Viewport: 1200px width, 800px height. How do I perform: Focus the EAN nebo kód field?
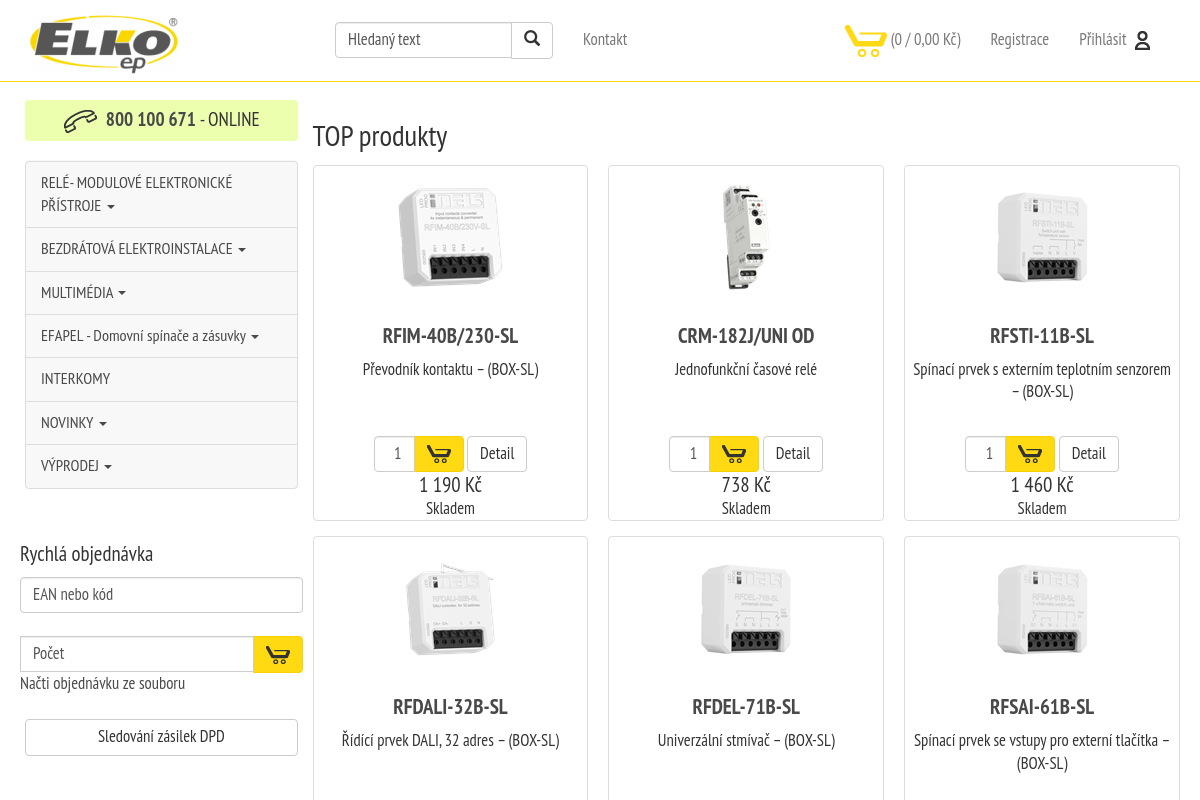click(161, 595)
